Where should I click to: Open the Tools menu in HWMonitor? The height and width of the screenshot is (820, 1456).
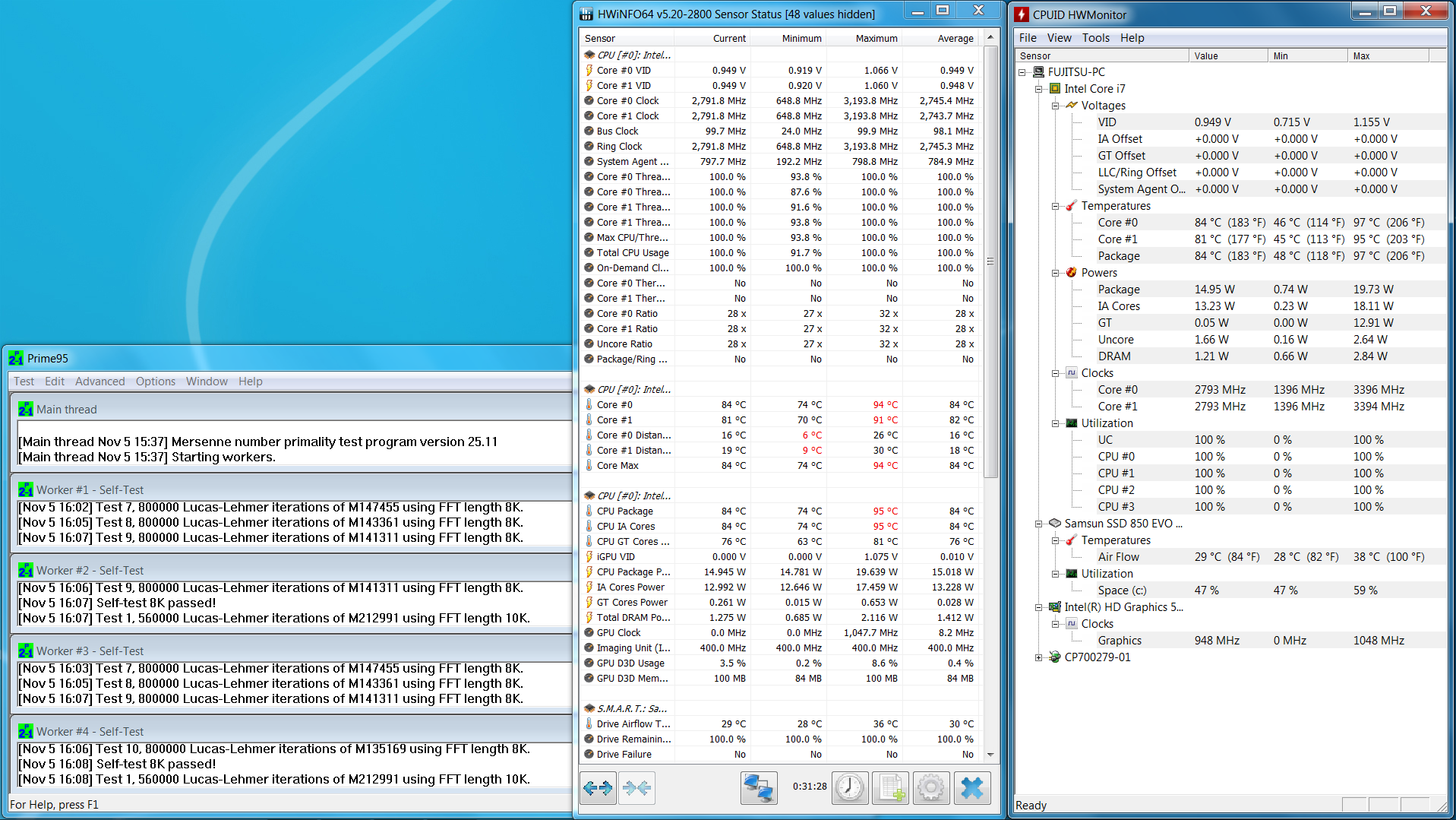tap(1096, 38)
